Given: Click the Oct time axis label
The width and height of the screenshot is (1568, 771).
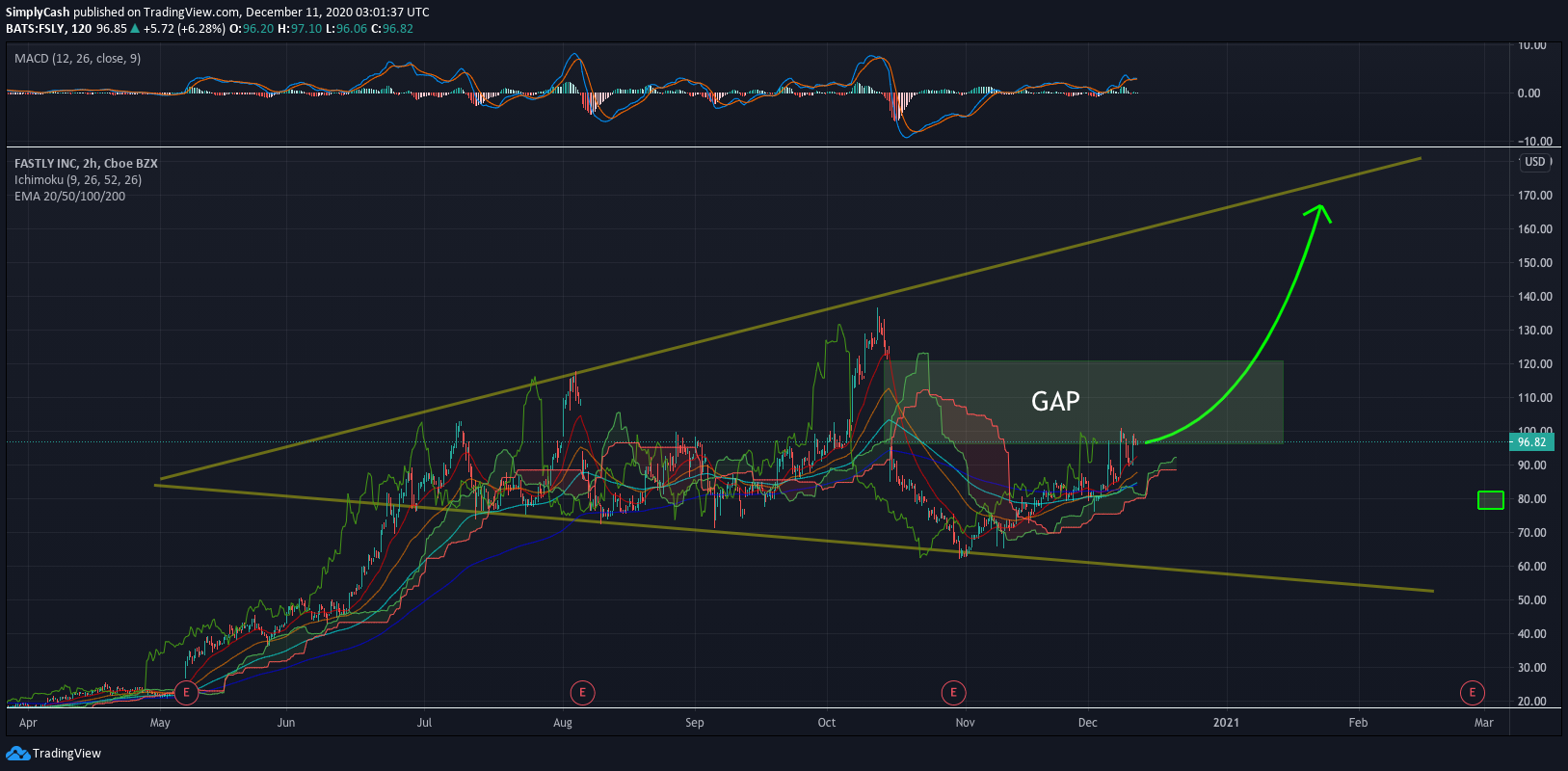Looking at the screenshot, I should pyautogui.click(x=827, y=723).
